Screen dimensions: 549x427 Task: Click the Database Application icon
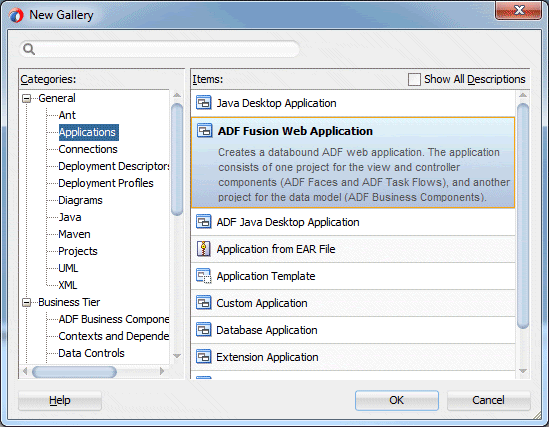click(x=203, y=330)
